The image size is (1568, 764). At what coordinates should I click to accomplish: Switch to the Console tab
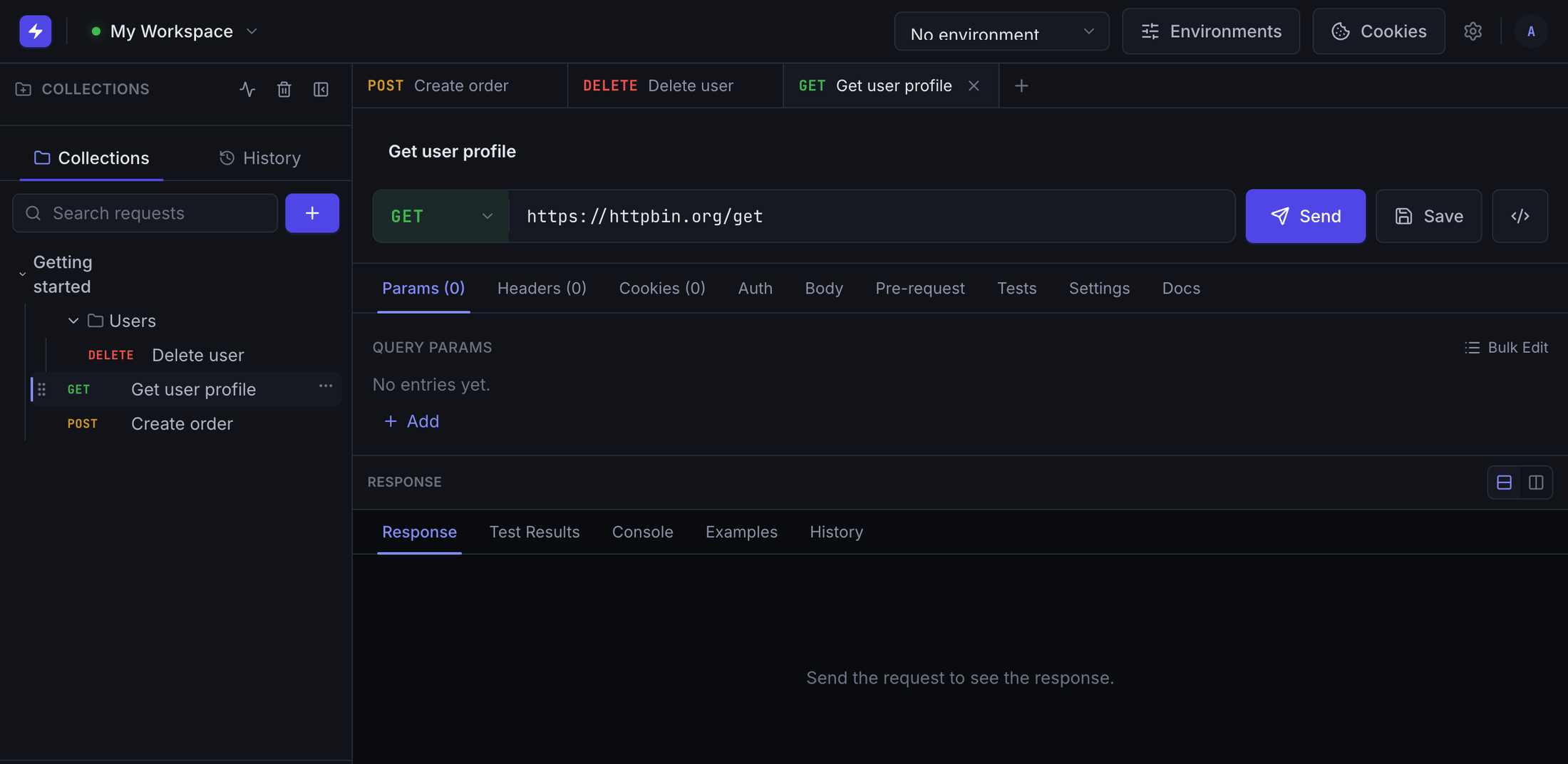tap(642, 532)
